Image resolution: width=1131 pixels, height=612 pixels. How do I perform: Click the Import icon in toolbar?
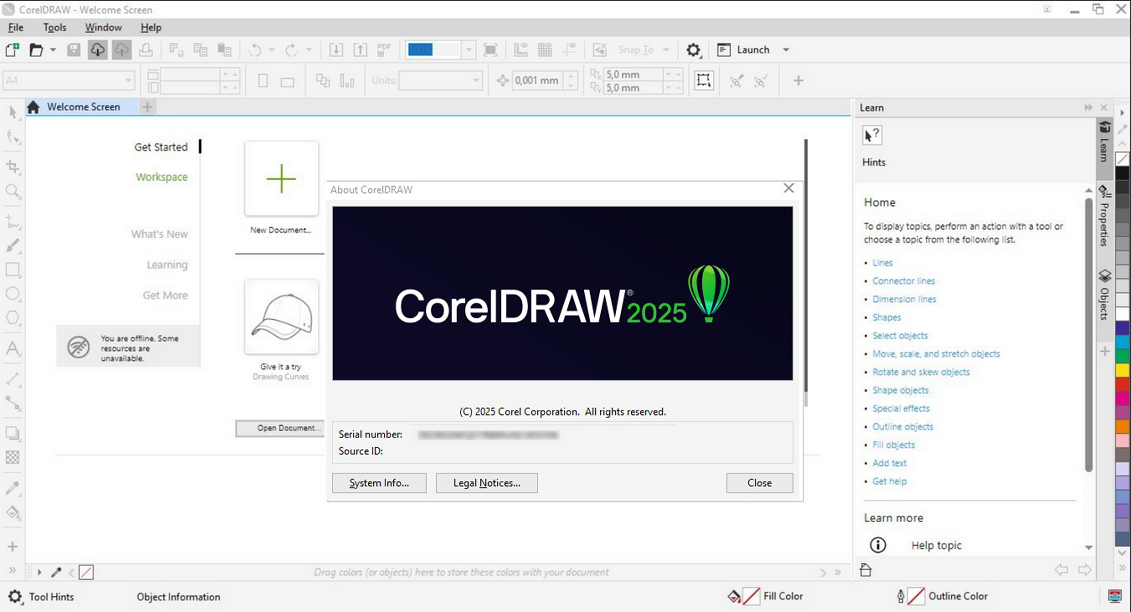[336, 50]
